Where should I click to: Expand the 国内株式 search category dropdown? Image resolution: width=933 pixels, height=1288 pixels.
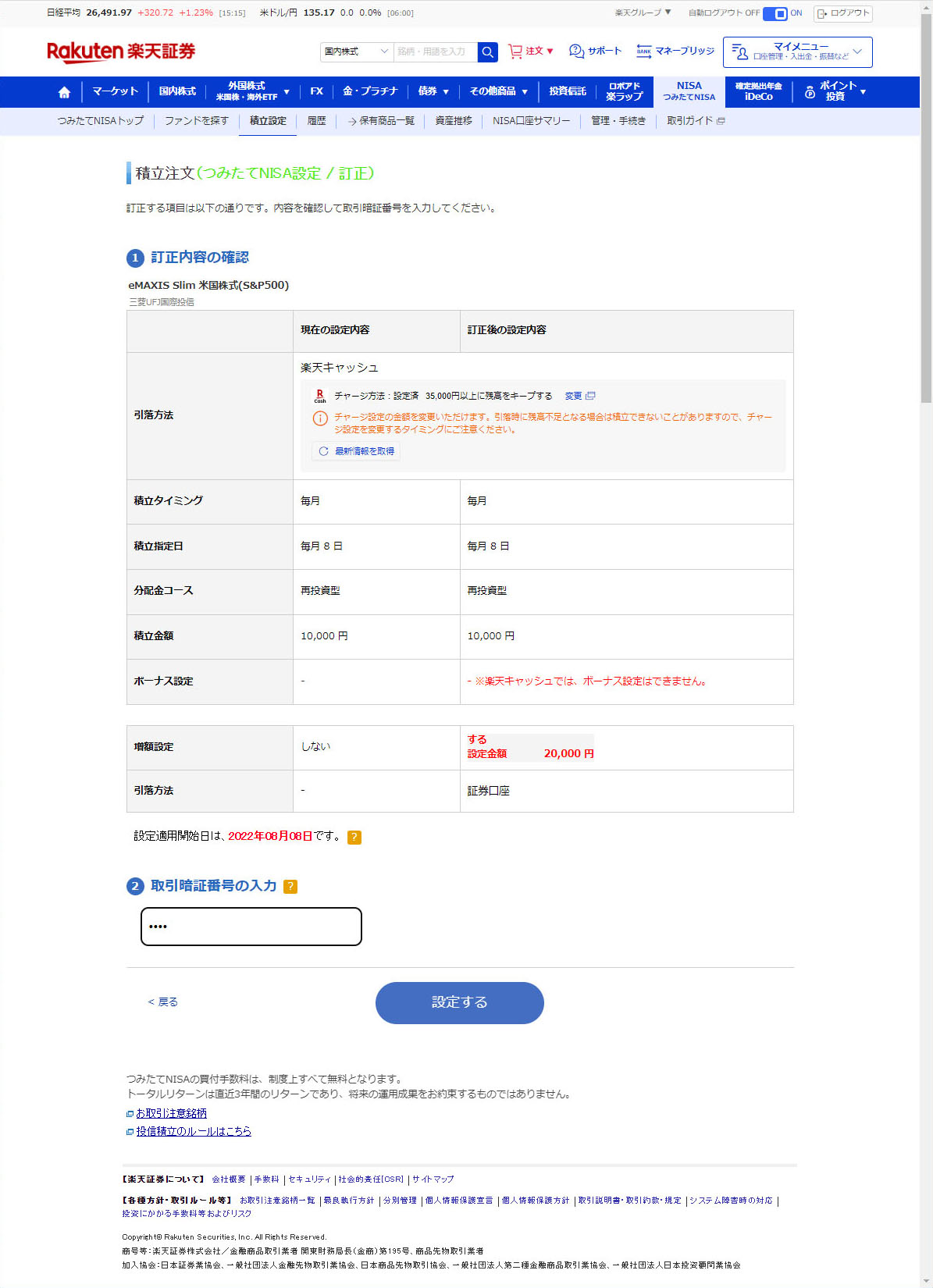tap(356, 52)
